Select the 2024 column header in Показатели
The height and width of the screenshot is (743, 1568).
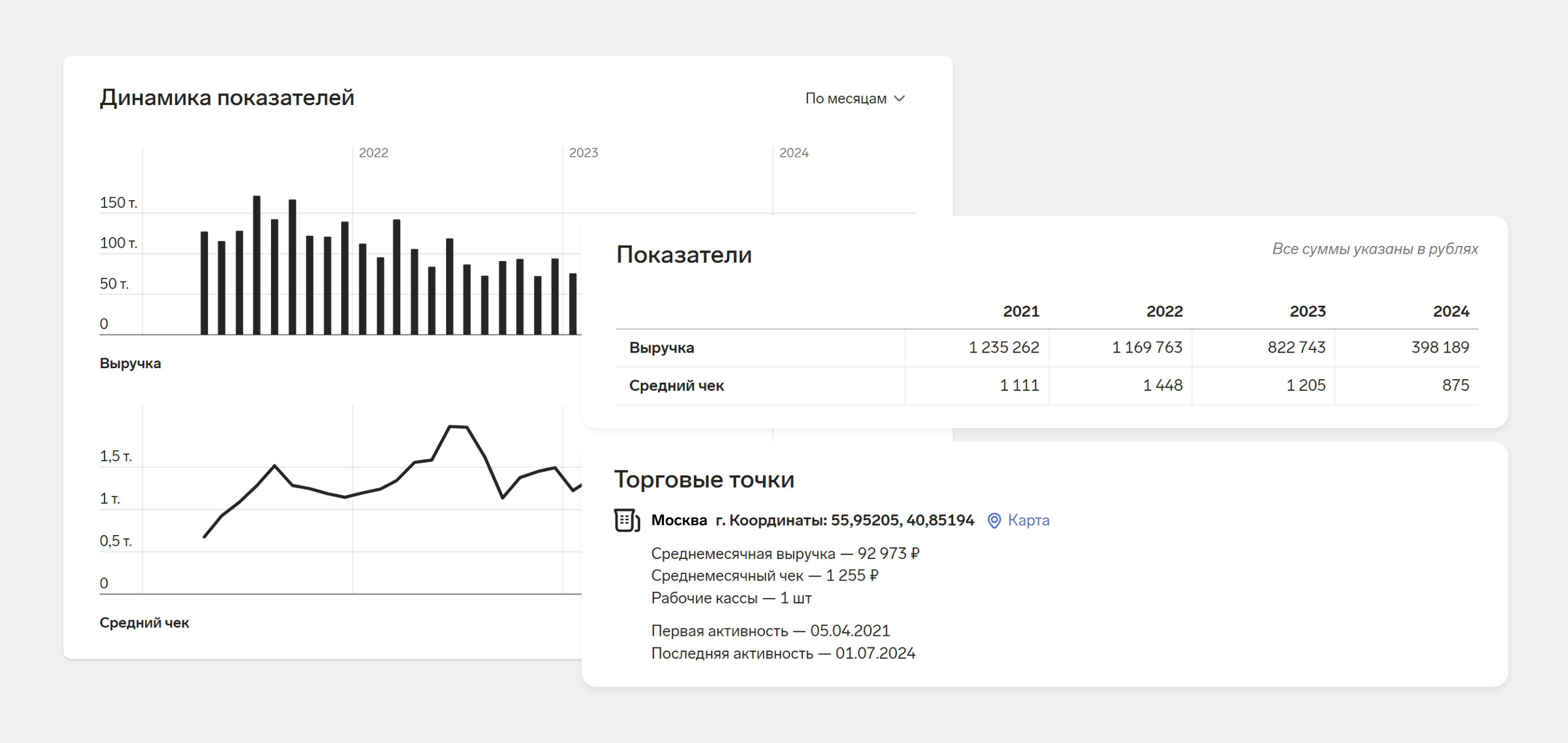[1451, 312]
